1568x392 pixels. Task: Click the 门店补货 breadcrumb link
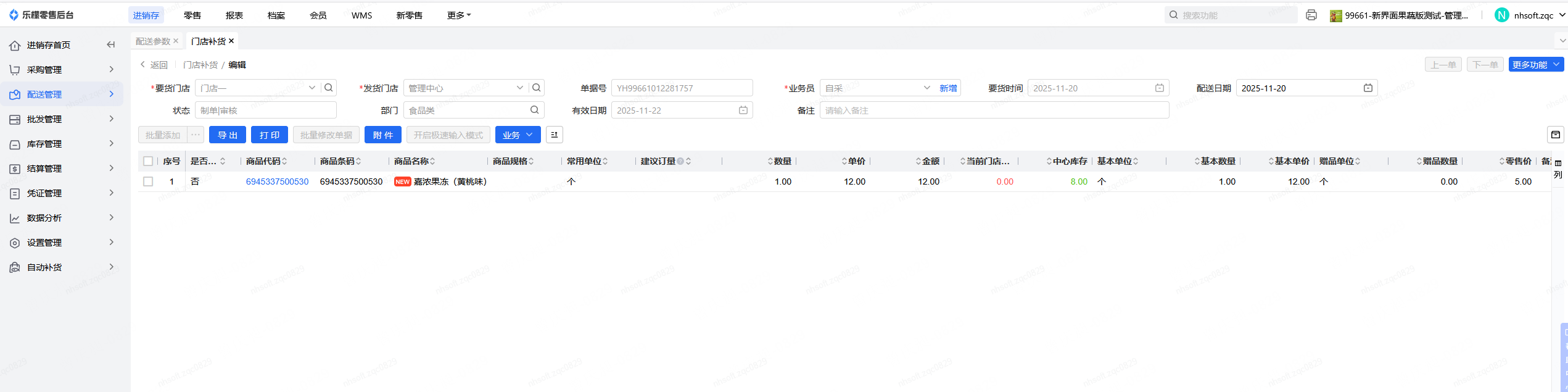point(200,64)
